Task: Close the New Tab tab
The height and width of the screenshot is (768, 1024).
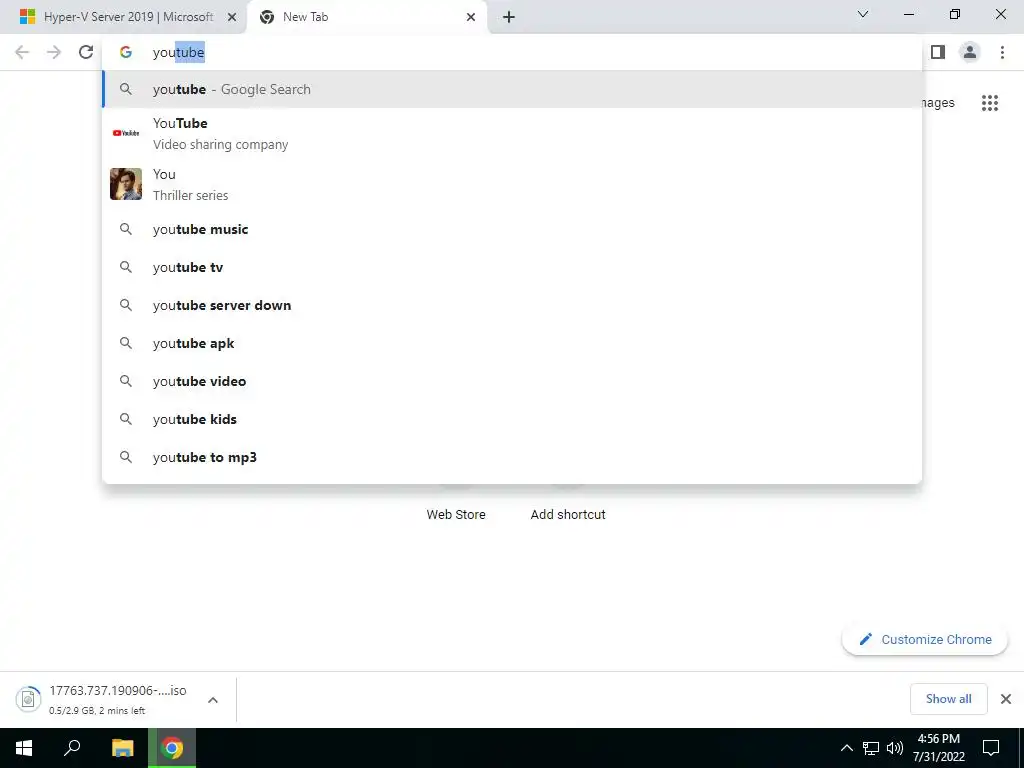Action: point(471,17)
